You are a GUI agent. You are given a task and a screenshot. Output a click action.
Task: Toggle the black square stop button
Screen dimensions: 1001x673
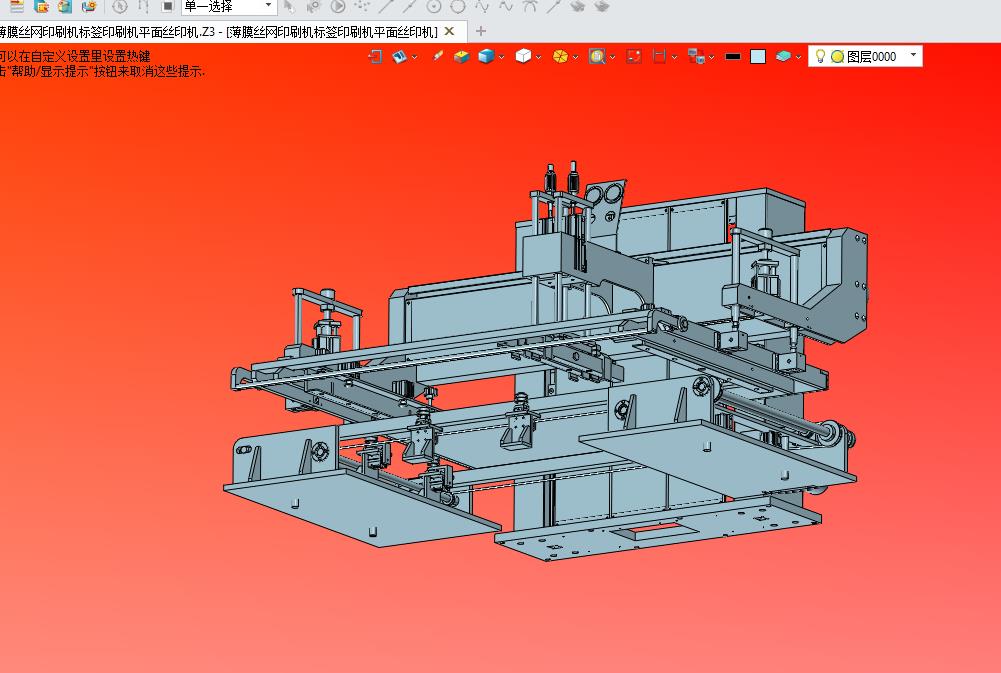click(168, 7)
